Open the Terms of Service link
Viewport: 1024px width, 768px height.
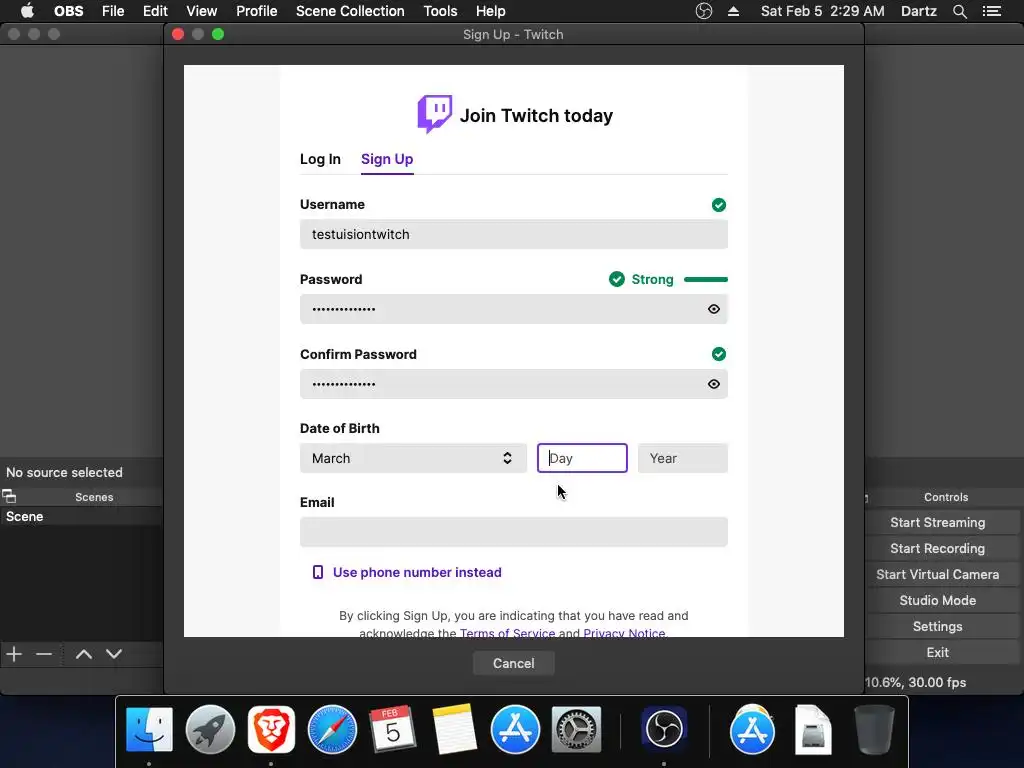507,632
